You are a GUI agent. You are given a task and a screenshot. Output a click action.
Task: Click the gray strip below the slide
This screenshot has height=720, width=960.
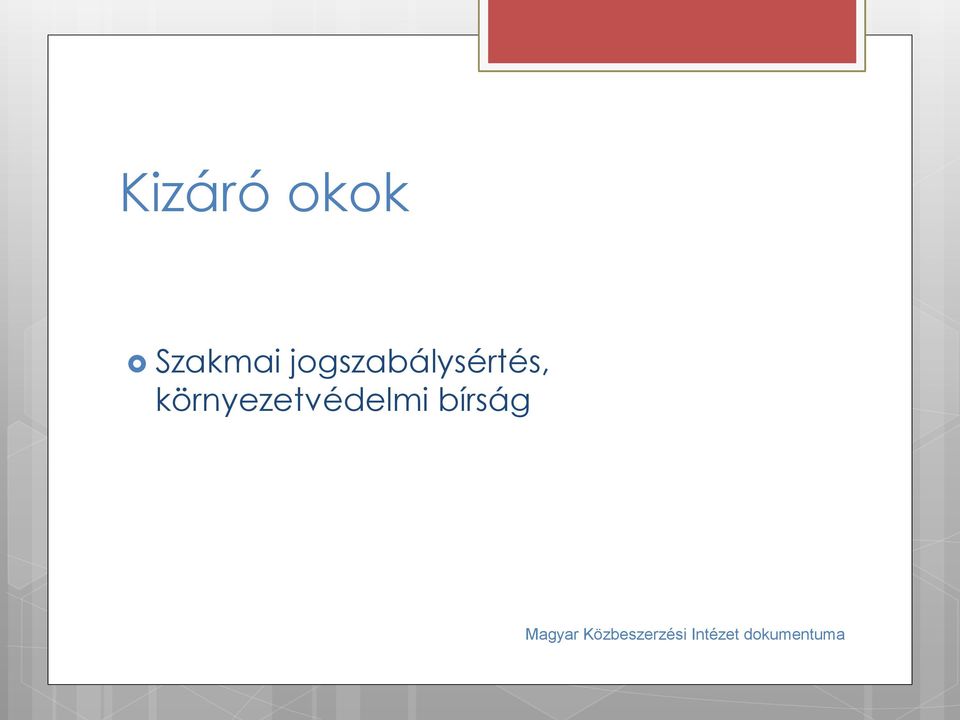point(480,703)
